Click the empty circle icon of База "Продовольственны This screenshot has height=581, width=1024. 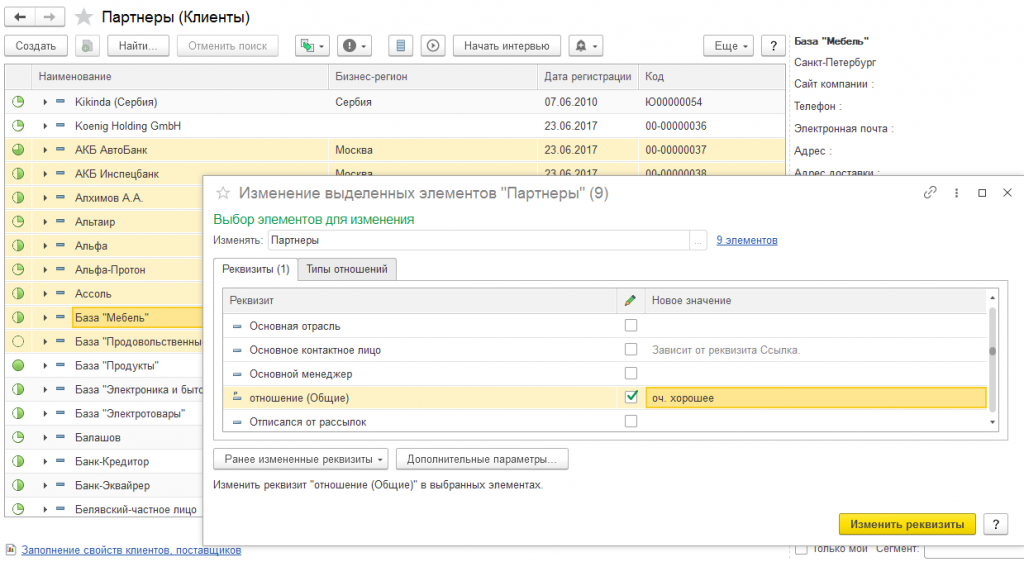(18, 341)
